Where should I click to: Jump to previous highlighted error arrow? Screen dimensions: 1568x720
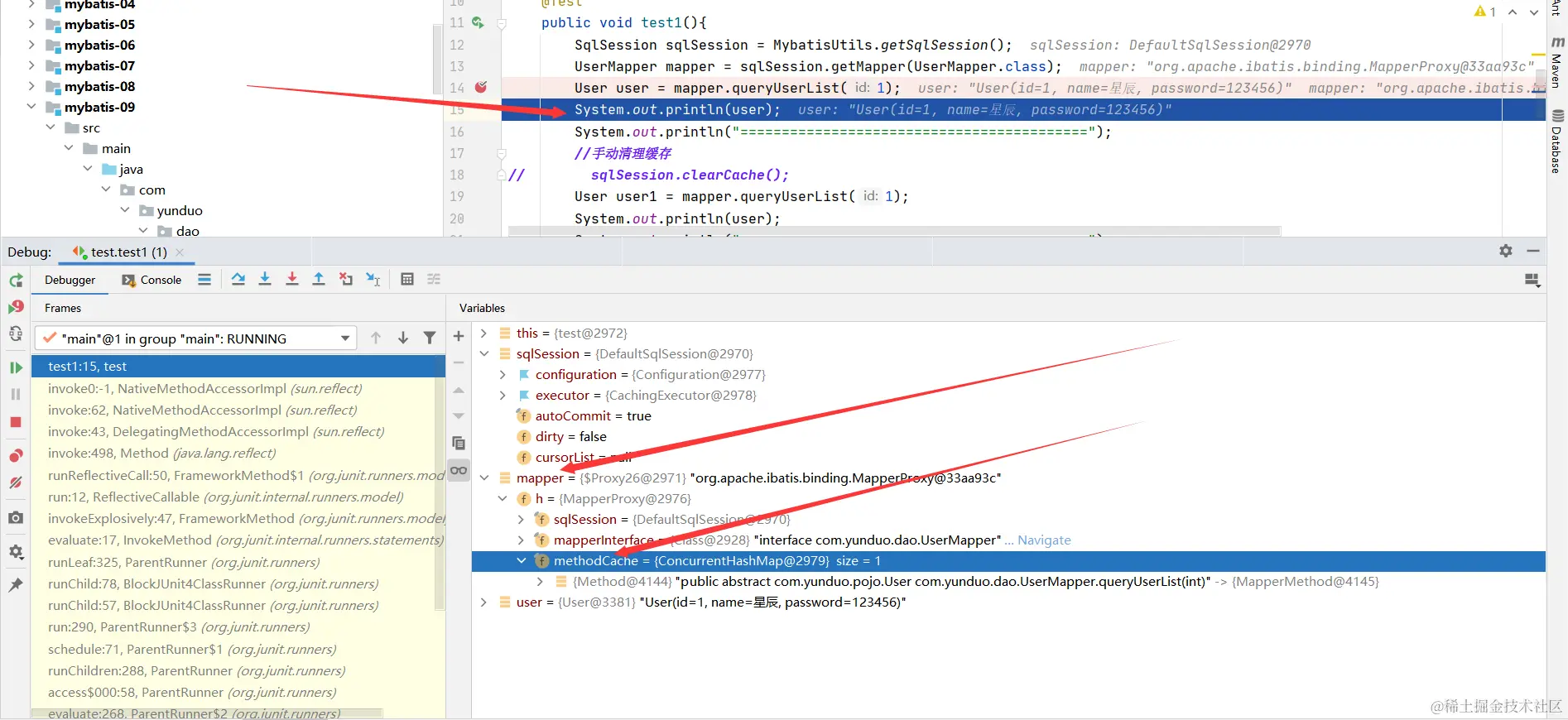[1513, 12]
